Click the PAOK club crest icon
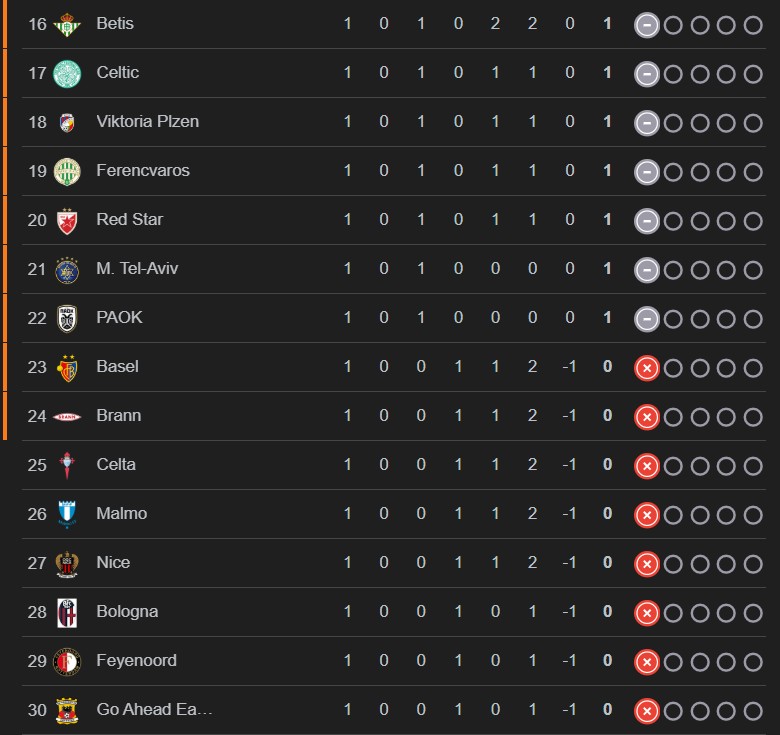This screenshot has width=780, height=735. tap(67, 318)
